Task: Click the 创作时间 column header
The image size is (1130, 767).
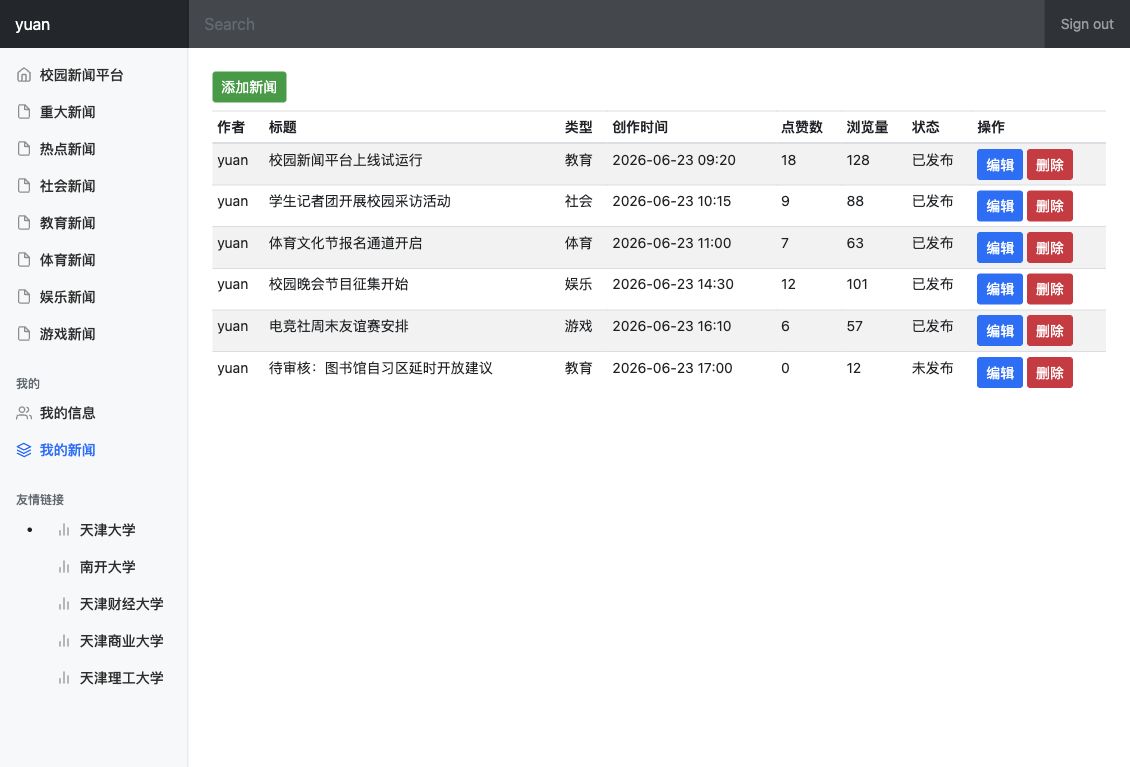Action: tap(640, 127)
